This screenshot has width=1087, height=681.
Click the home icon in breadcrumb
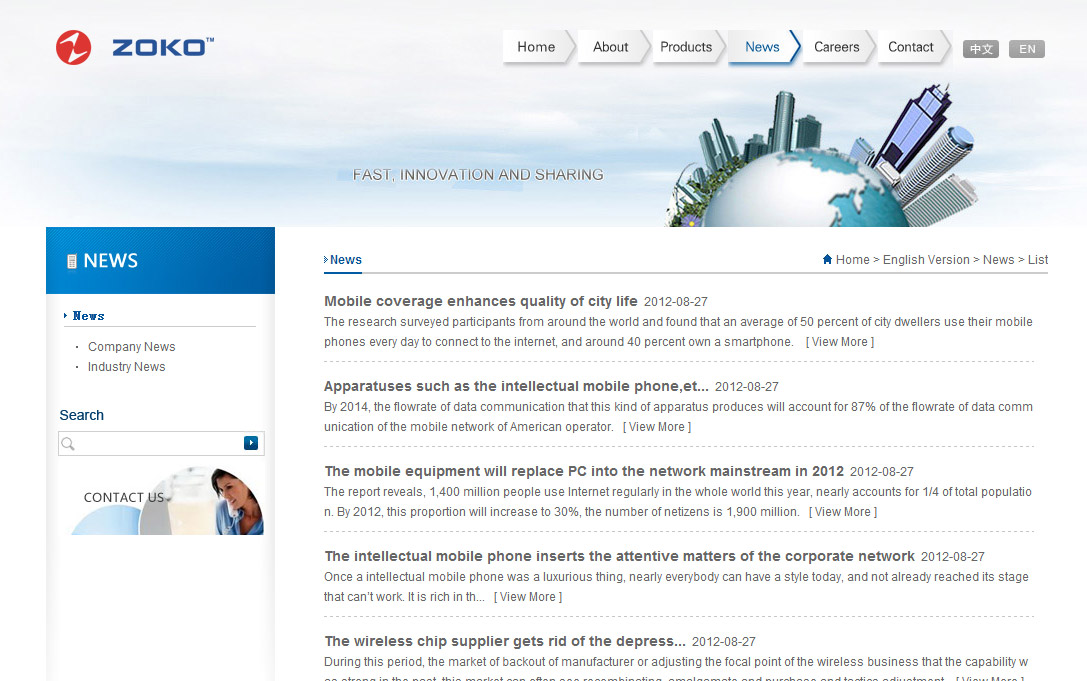click(827, 259)
